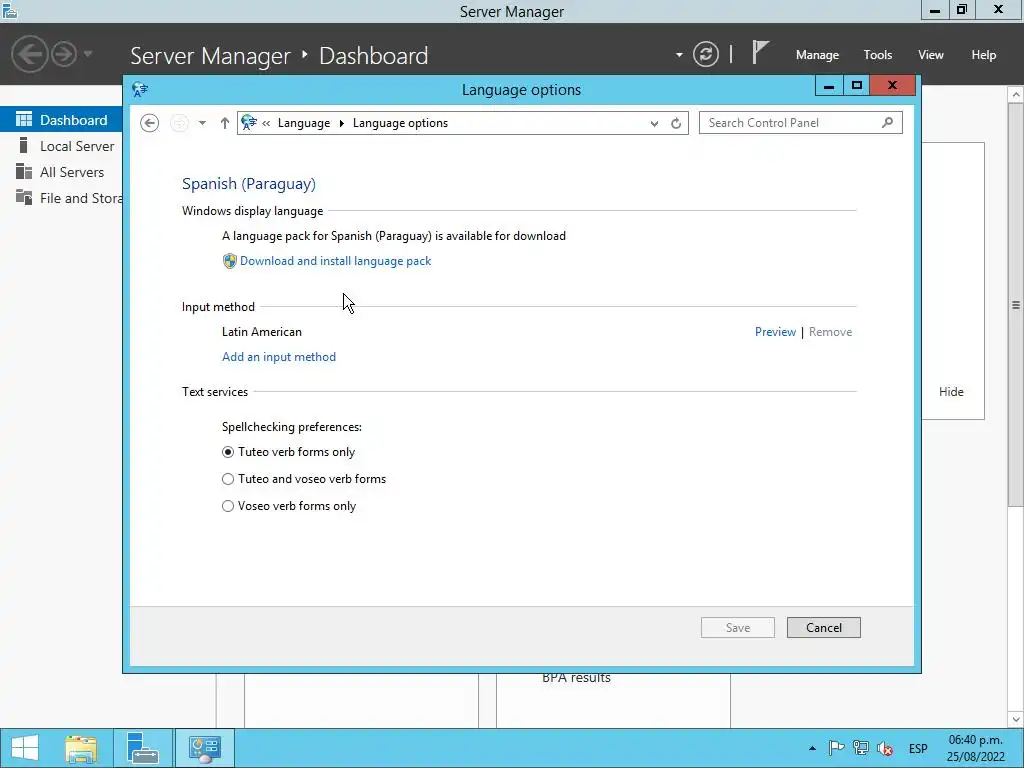Click Add an input method
The image size is (1024, 768).
pos(279,357)
